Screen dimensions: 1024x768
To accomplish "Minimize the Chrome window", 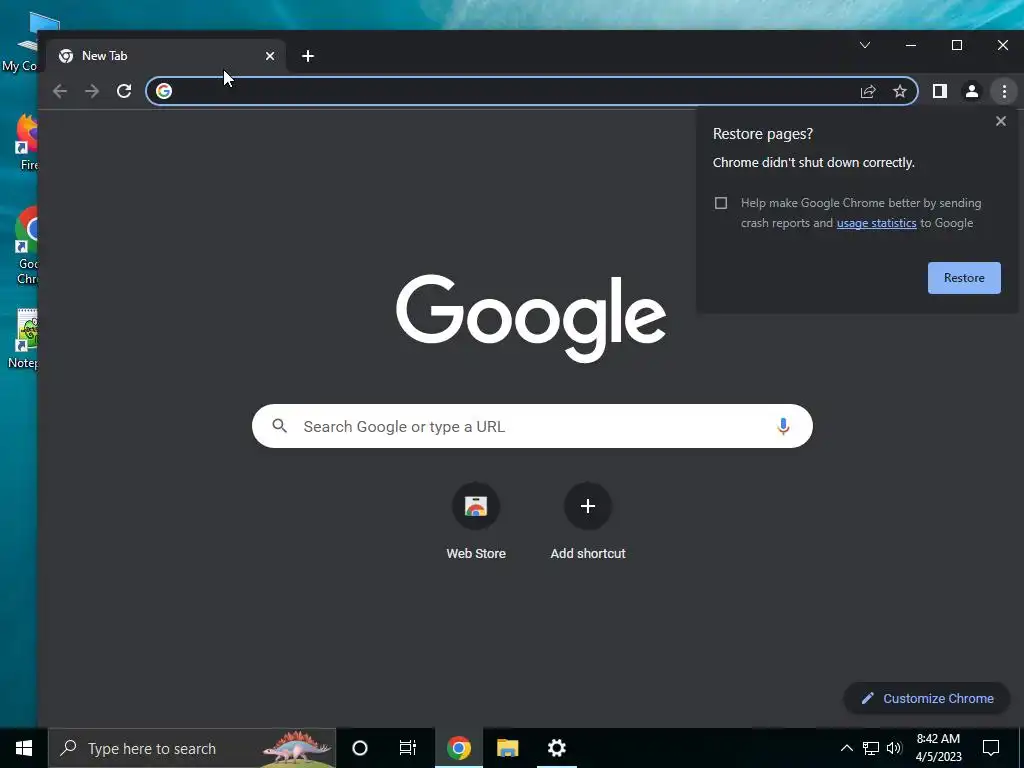I will pyautogui.click(x=910, y=45).
